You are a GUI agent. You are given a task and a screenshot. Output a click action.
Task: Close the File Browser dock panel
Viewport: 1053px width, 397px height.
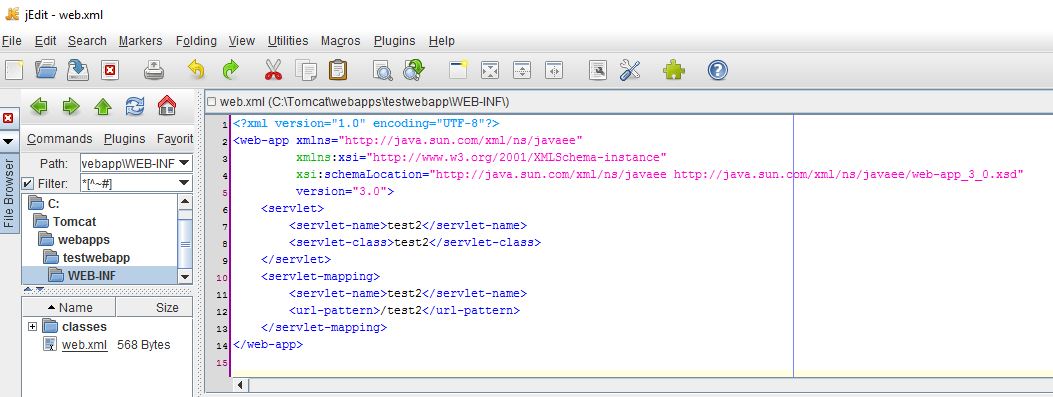pyautogui.click(x=8, y=118)
